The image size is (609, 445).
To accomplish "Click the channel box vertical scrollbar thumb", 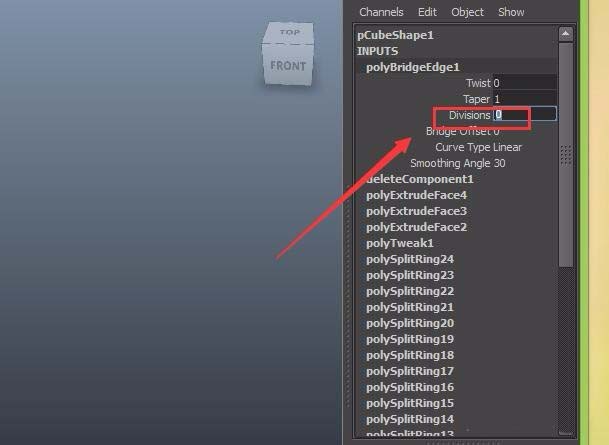I will coord(566,155).
